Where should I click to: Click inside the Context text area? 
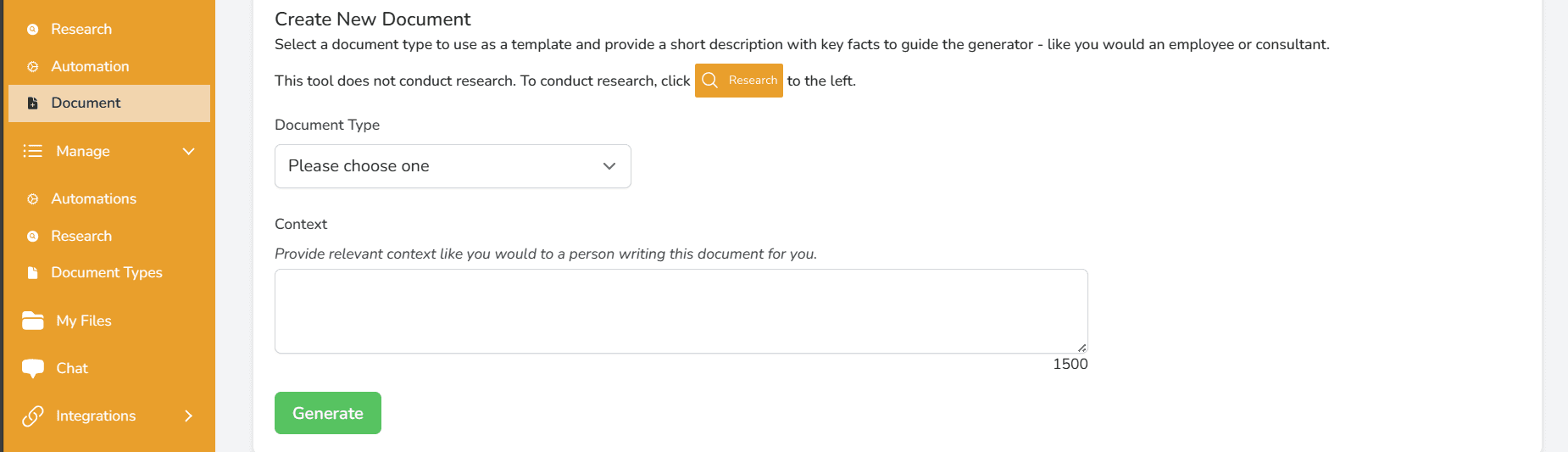click(681, 311)
